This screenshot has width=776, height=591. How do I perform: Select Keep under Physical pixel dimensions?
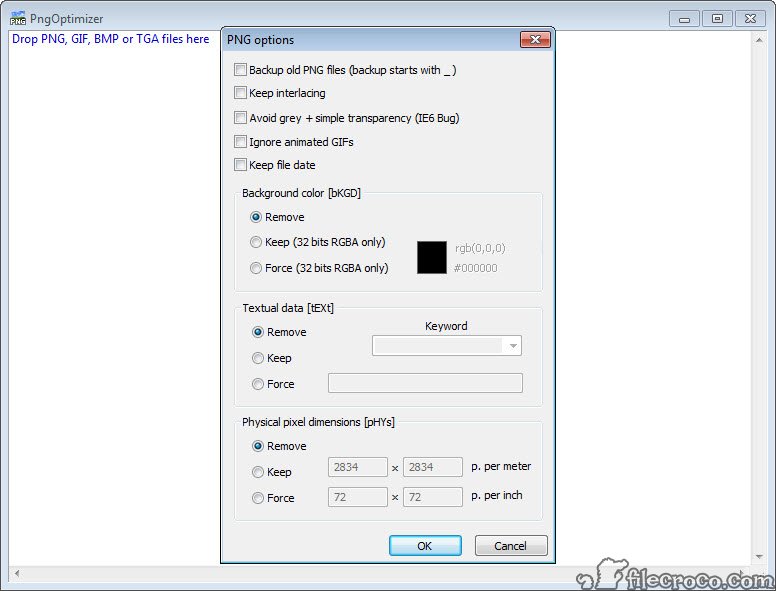click(258, 472)
